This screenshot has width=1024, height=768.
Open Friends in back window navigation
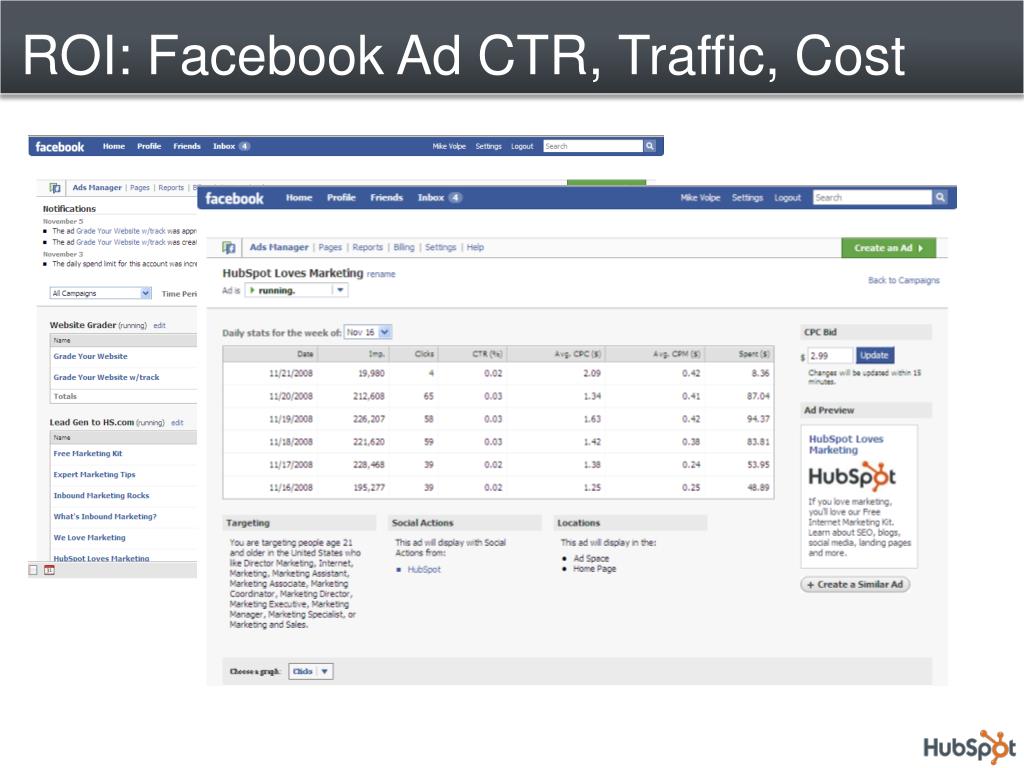tap(187, 146)
